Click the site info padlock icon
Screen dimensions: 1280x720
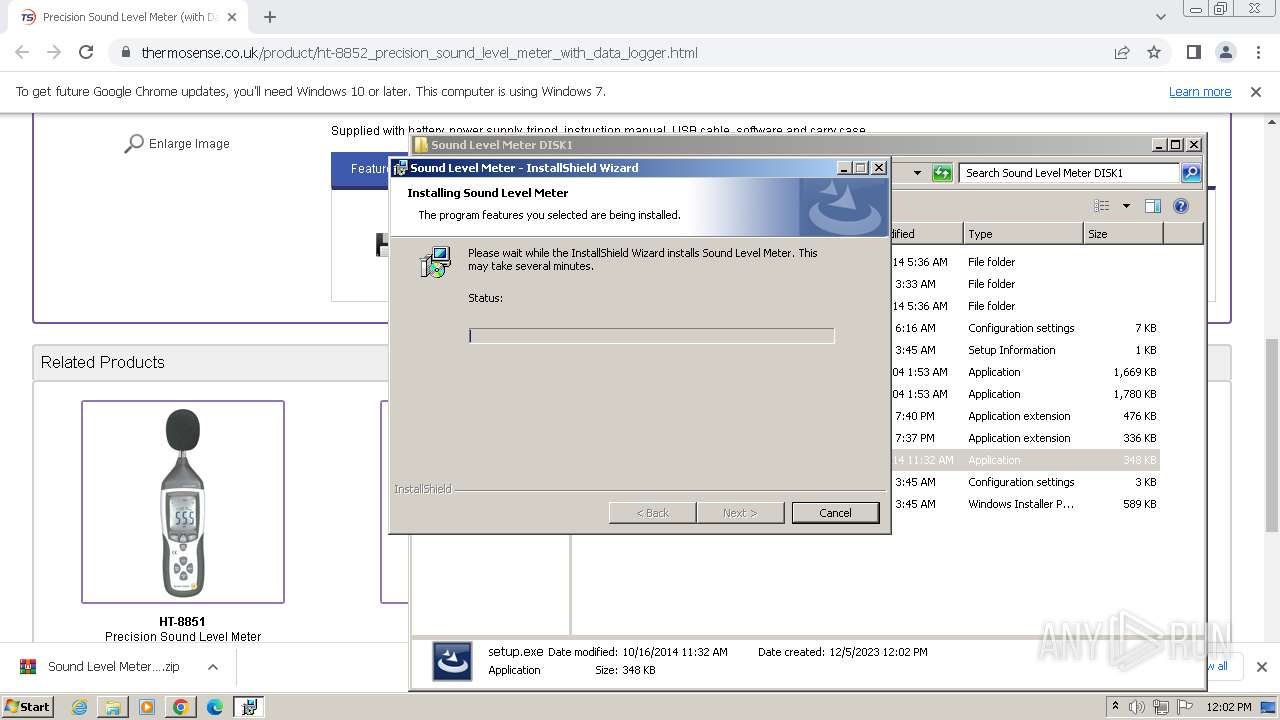click(125, 53)
